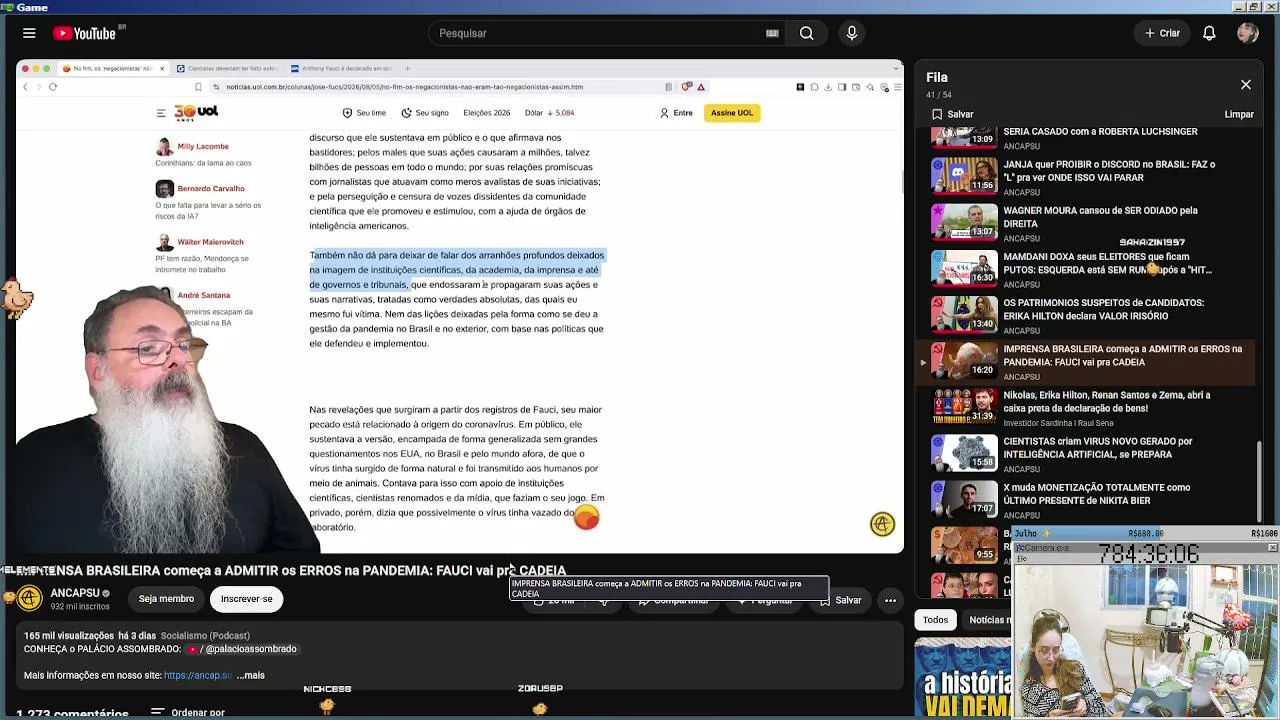The width and height of the screenshot is (1280, 720).
Task: Open Eleições 2026 in UOL header
Action: tap(486, 113)
